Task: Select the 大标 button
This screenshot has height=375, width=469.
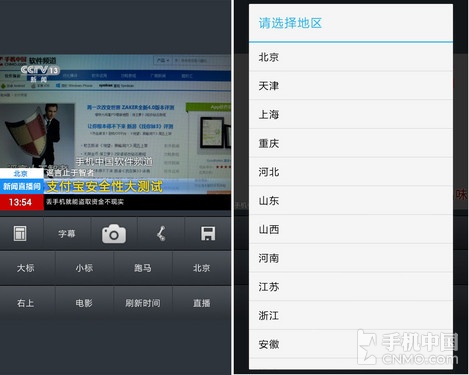Action: (x=26, y=268)
